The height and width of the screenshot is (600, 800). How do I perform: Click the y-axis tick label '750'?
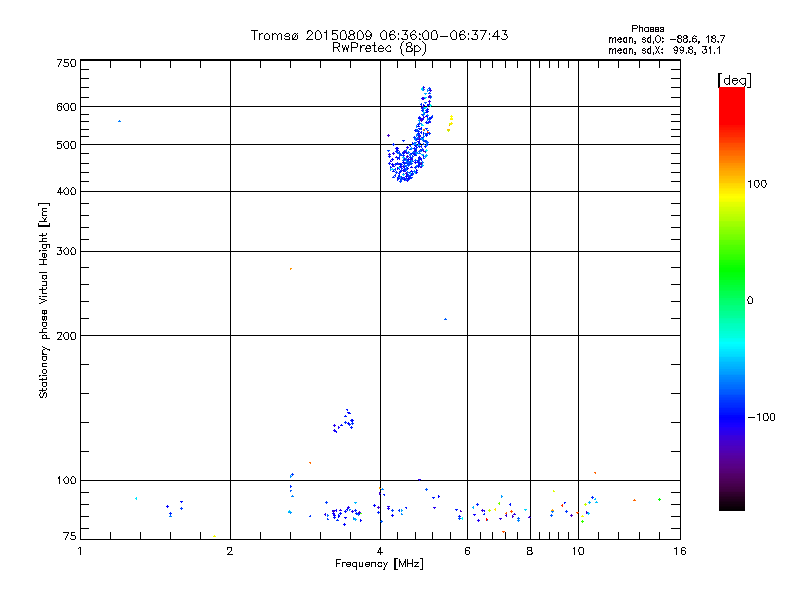[66, 63]
